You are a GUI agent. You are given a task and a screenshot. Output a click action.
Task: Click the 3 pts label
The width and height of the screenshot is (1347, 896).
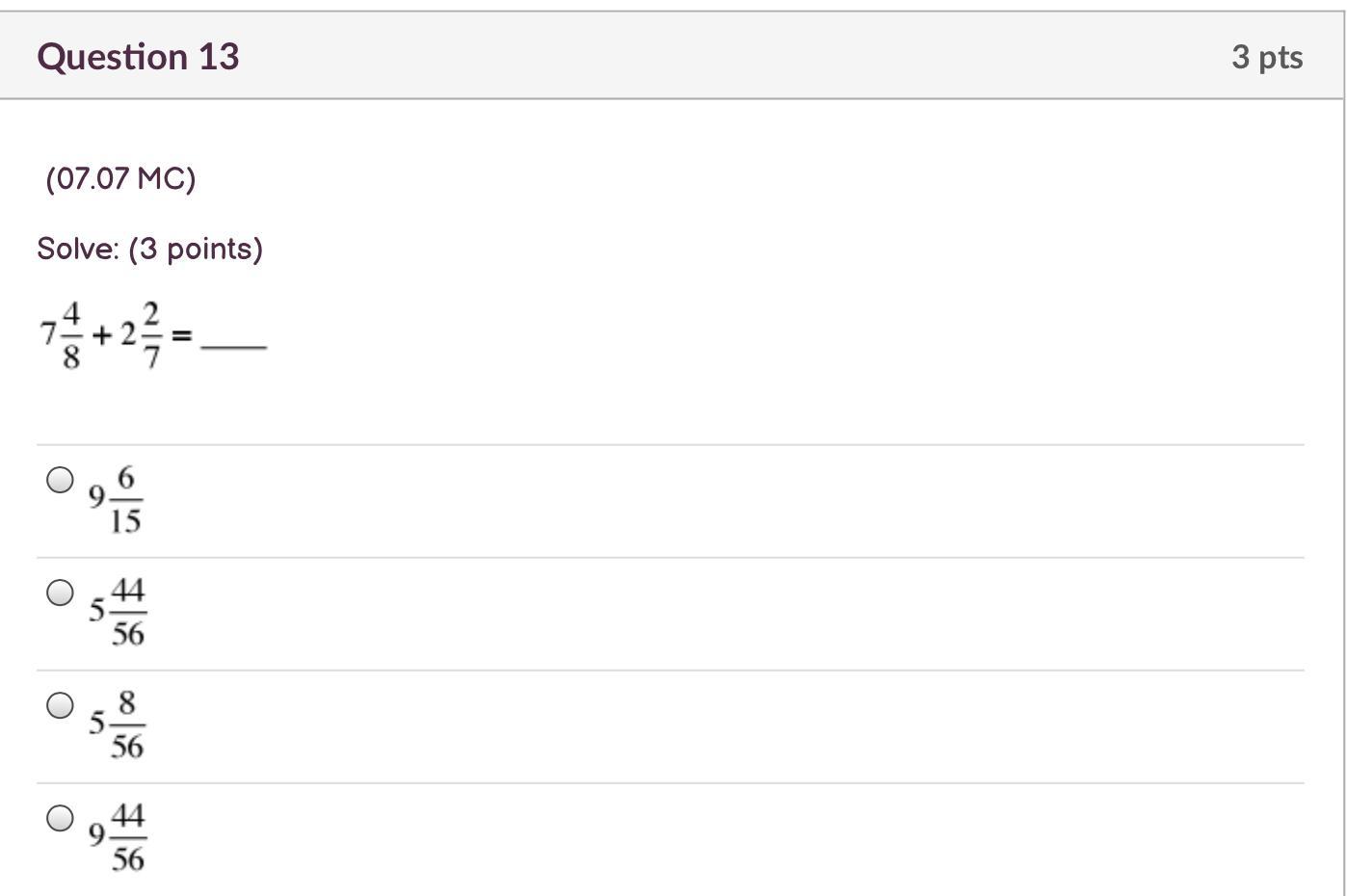tap(1266, 57)
